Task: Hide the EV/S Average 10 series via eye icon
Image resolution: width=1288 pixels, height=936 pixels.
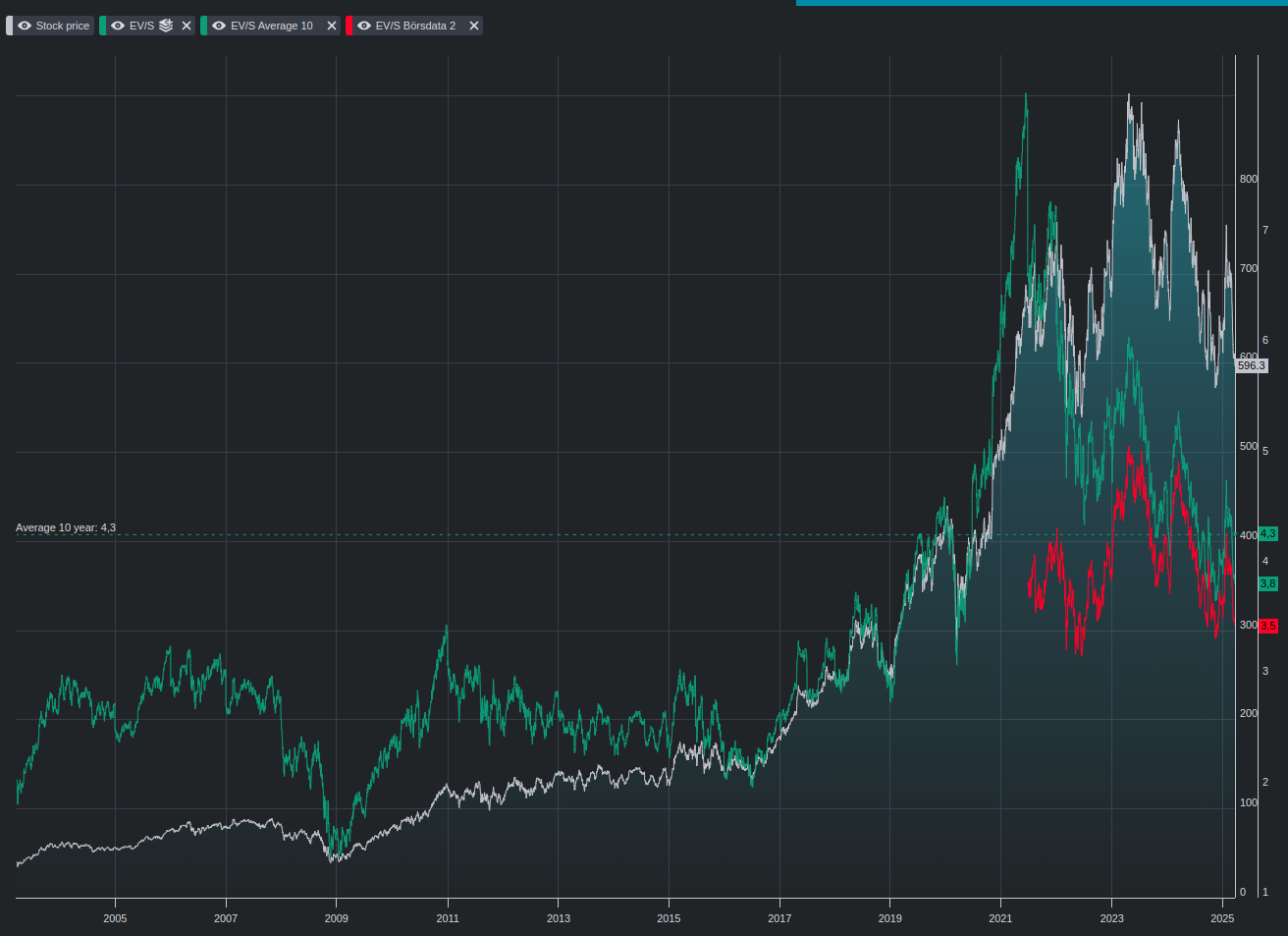Action: pyautogui.click(x=219, y=26)
